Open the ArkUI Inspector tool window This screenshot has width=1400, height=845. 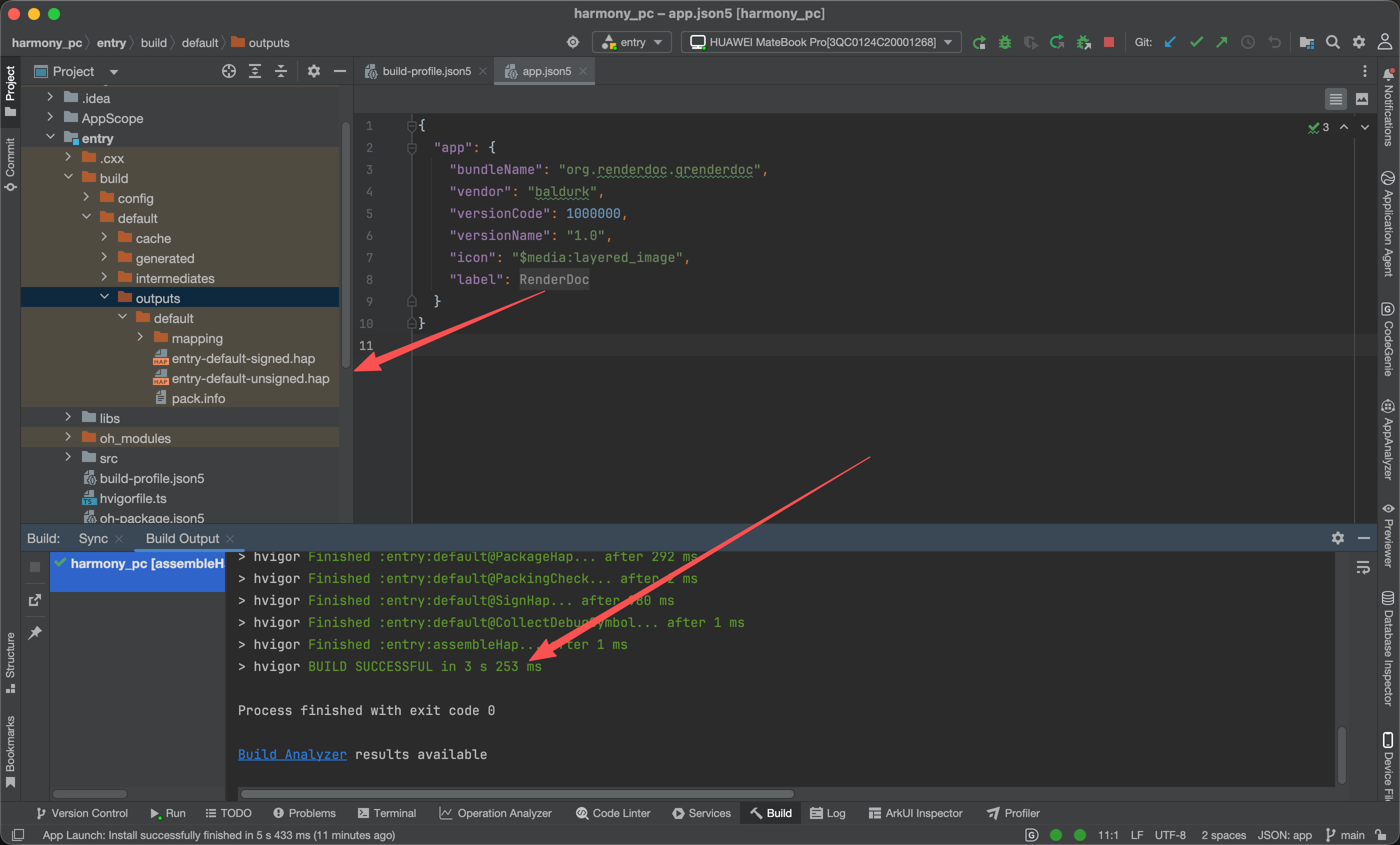pos(915,813)
